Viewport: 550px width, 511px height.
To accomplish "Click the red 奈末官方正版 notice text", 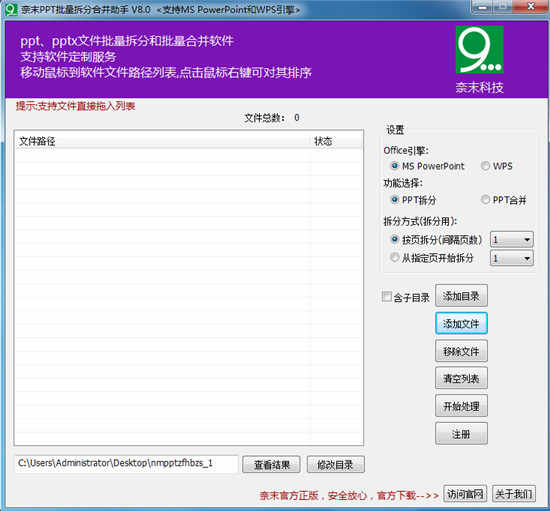I will (x=349, y=495).
